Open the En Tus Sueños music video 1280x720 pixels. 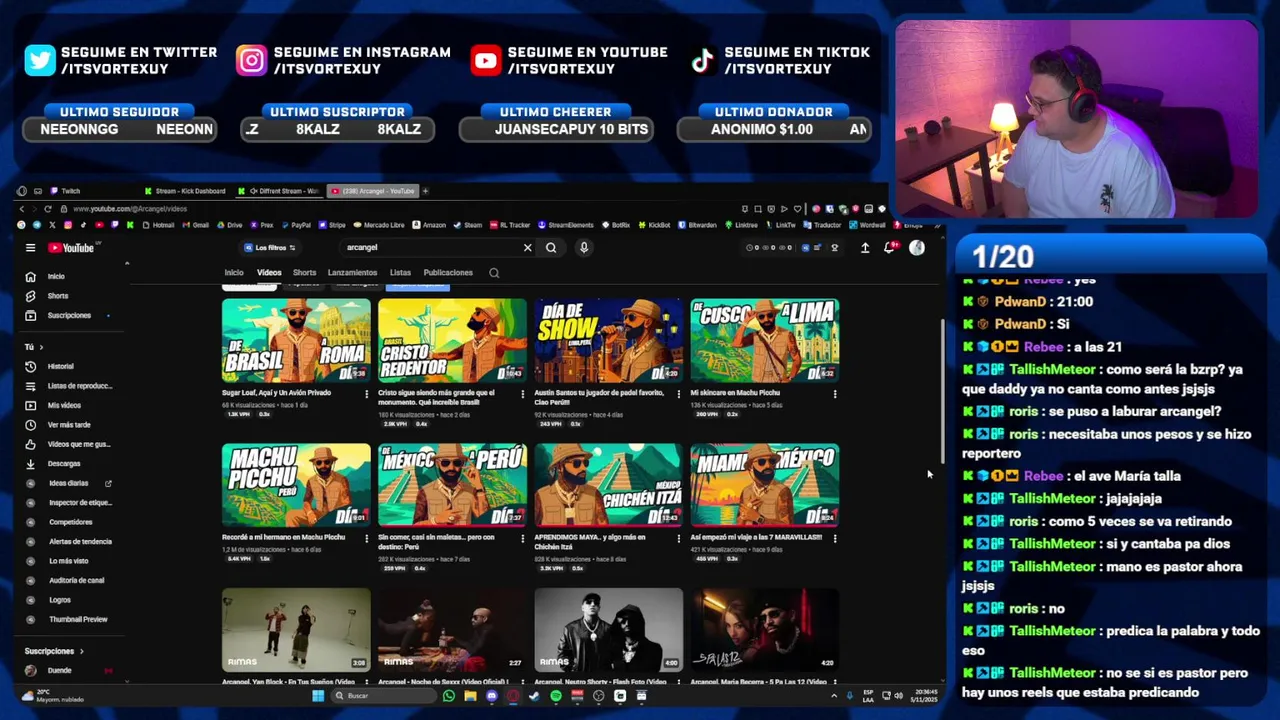tap(296, 629)
